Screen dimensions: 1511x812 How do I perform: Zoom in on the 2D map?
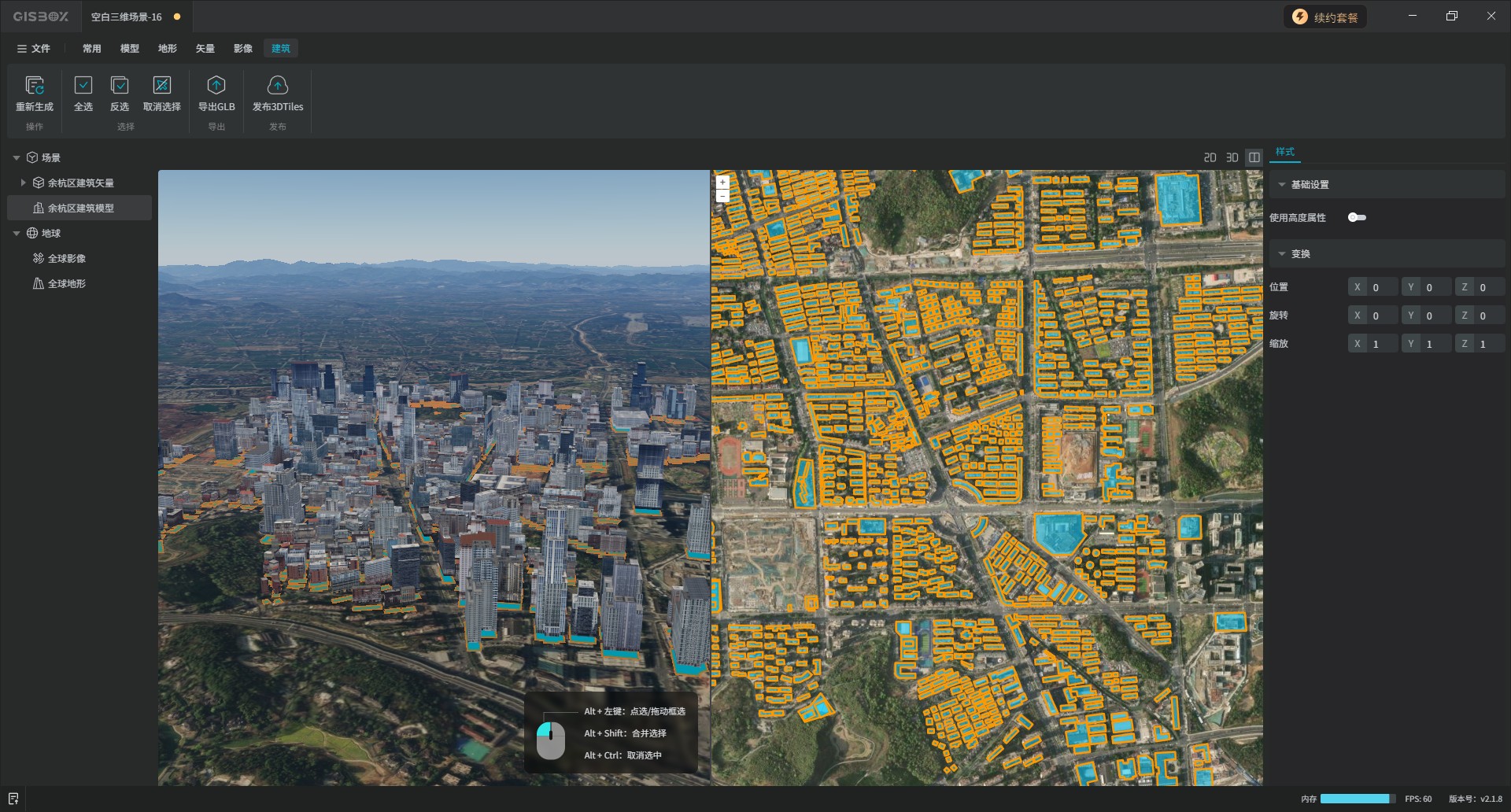pyautogui.click(x=722, y=182)
